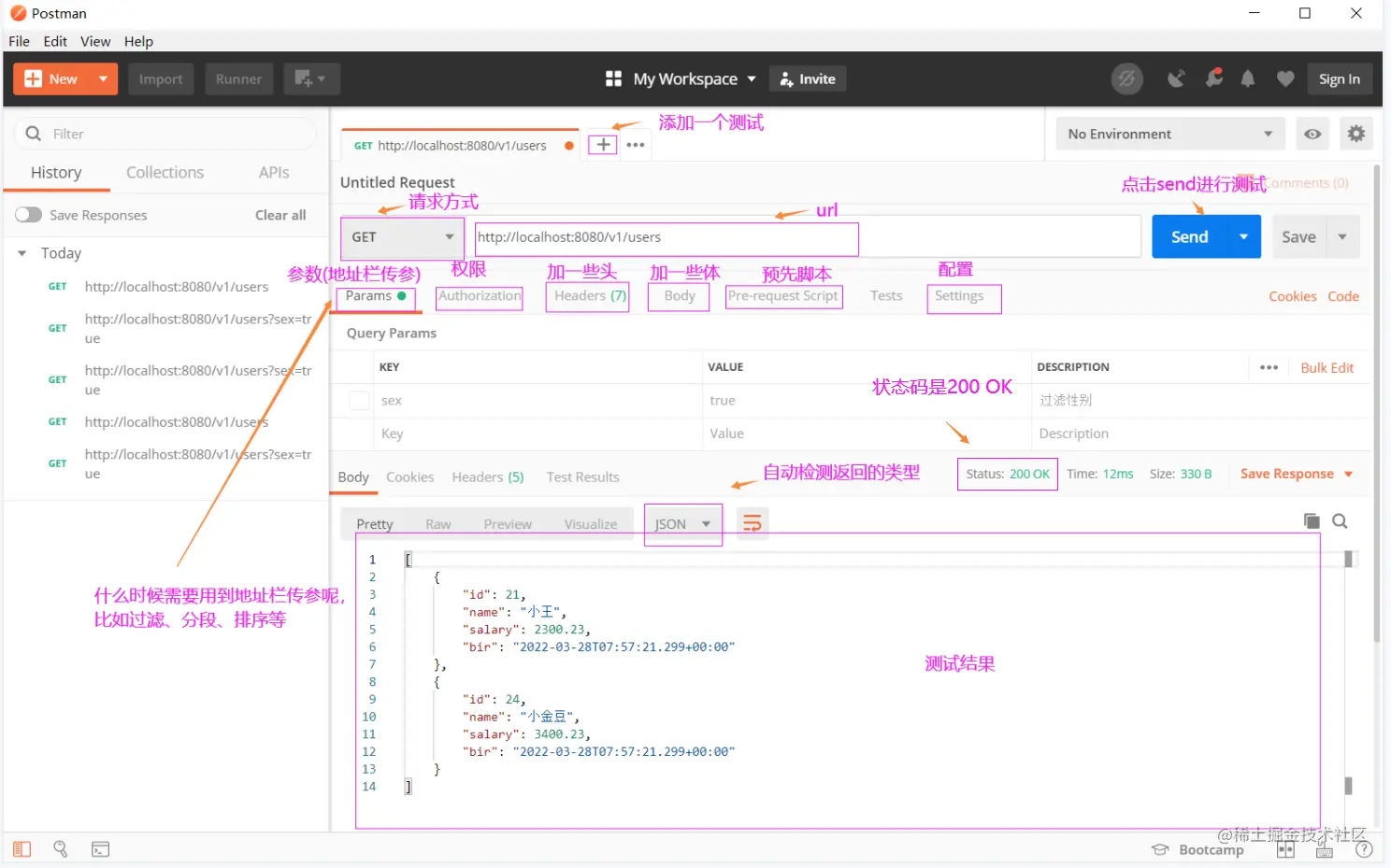This screenshot has height=868, width=1391.
Task: Open the Headers (7) request tab
Action: coord(590,296)
